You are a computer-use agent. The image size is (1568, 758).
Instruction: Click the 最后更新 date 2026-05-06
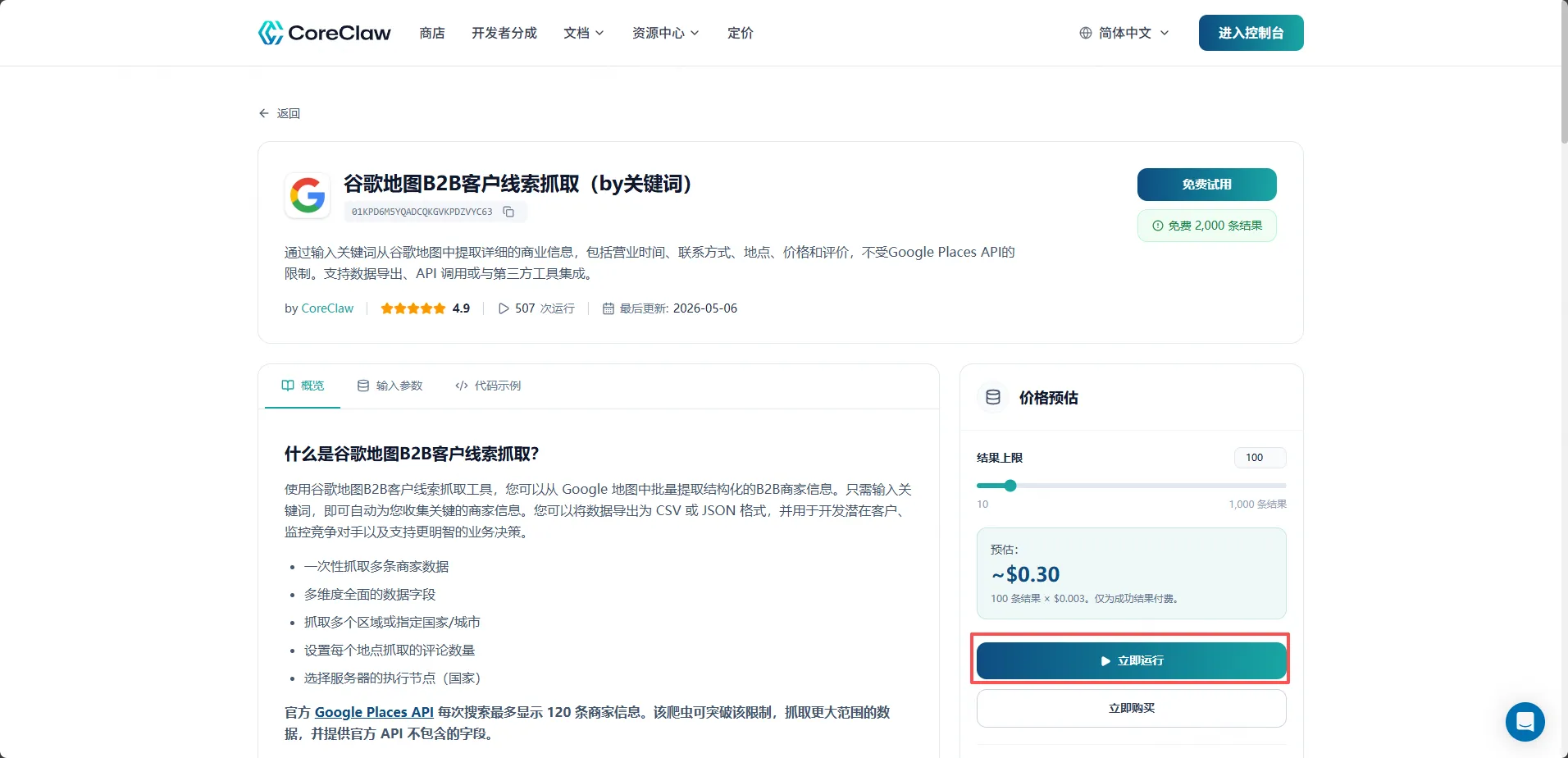[x=705, y=308]
